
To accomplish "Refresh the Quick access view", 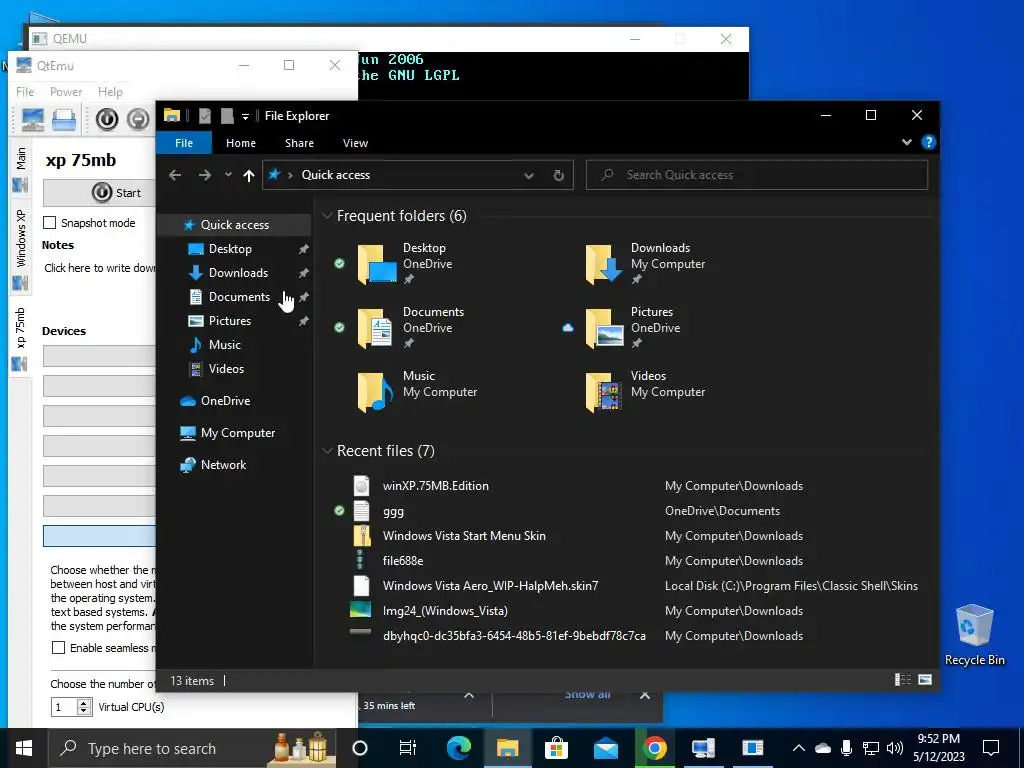I will [558, 175].
